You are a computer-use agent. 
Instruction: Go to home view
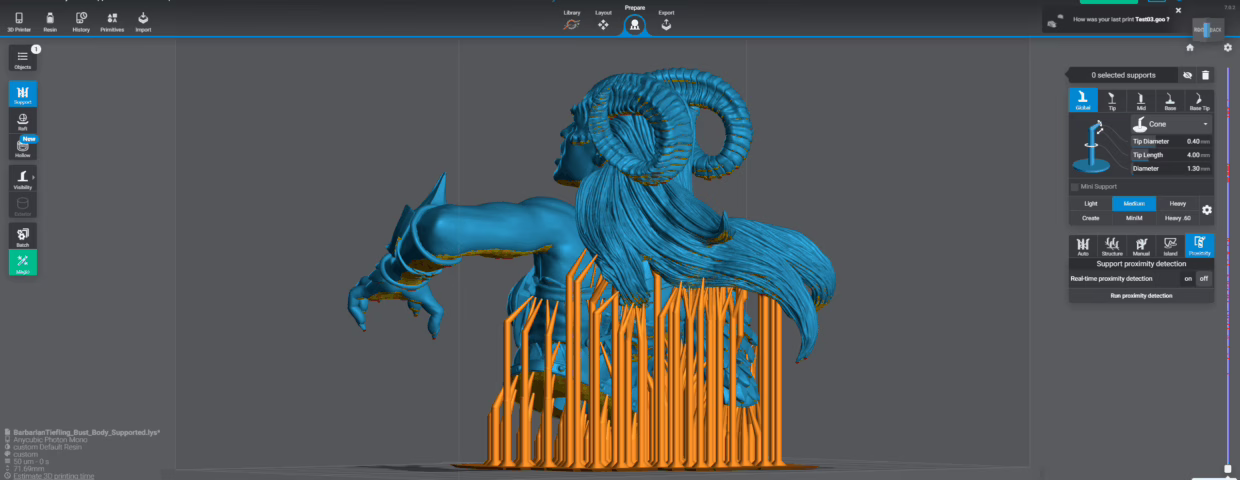click(x=1190, y=47)
